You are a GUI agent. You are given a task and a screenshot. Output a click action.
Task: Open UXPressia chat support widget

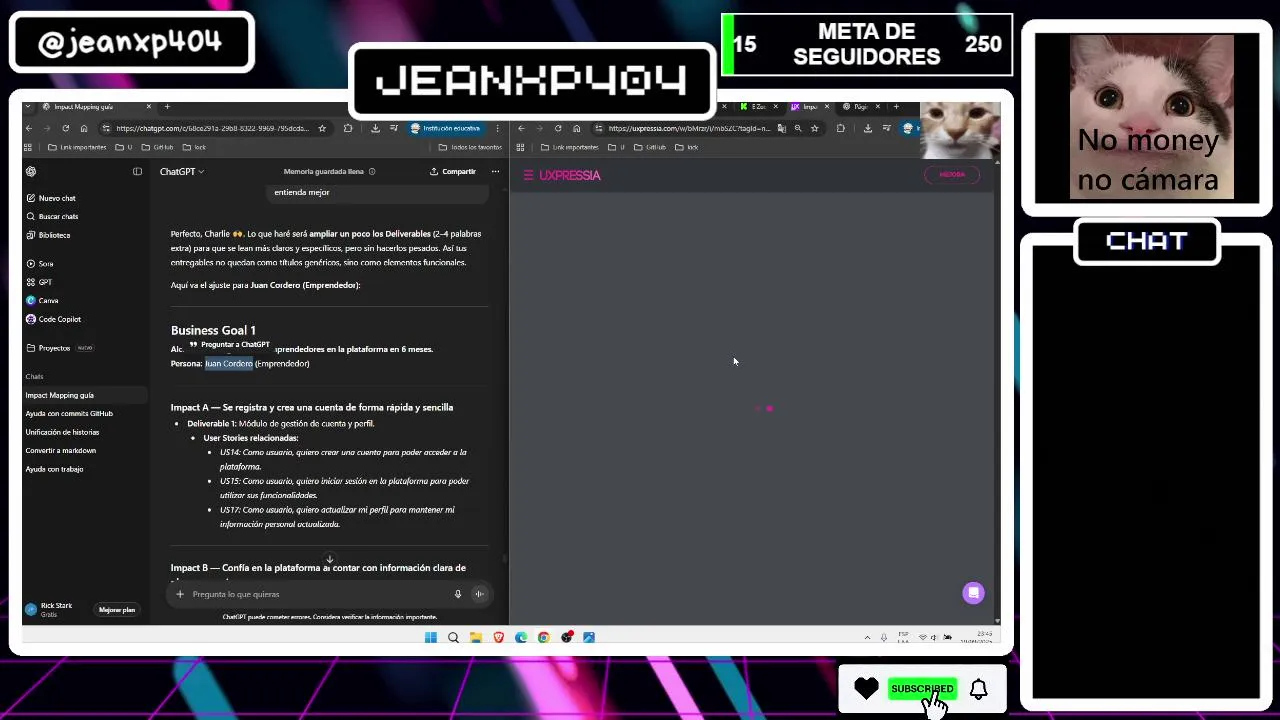coord(973,593)
